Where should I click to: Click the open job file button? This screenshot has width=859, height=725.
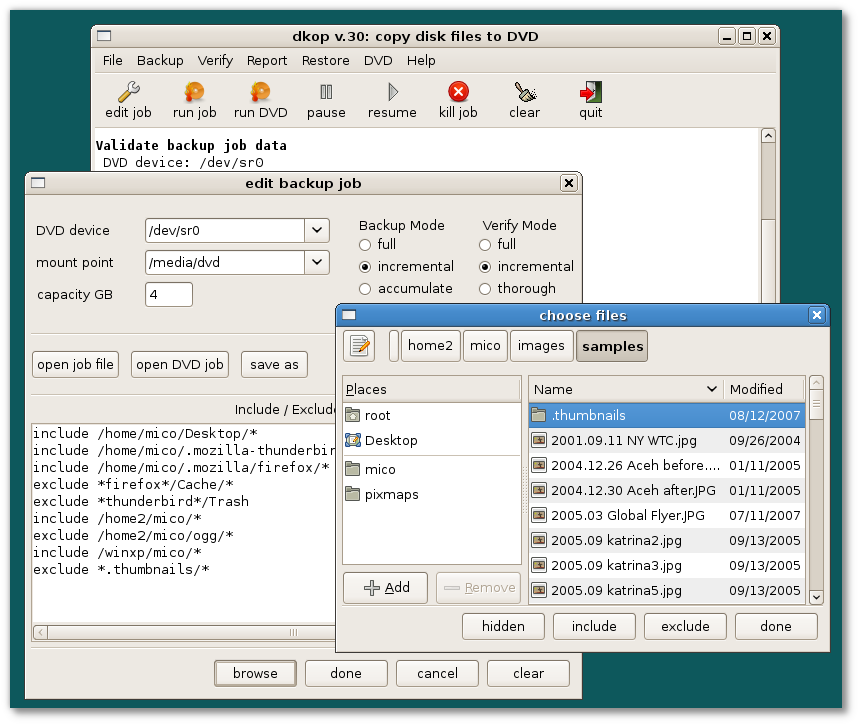click(x=75, y=364)
